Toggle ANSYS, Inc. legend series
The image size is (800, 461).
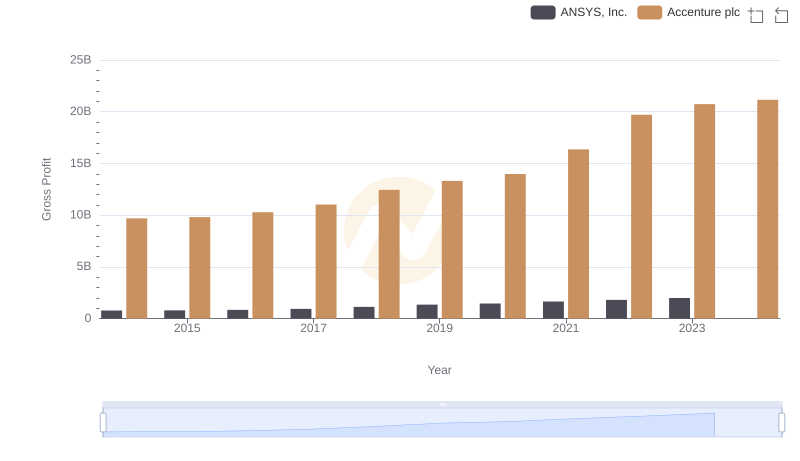tap(579, 12)
